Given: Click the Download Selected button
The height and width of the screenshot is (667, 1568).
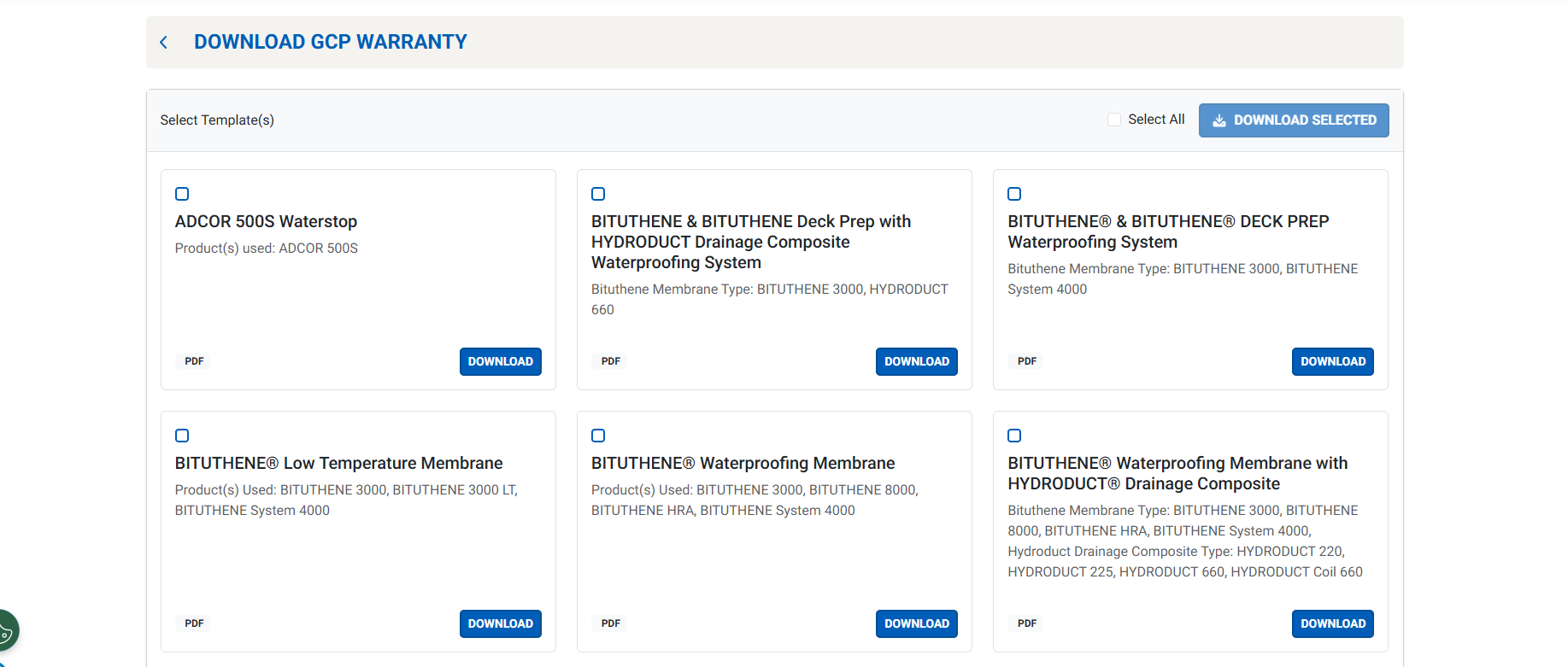Looking at the screenshot, I should pyautogui.click(x=1294, y=120).
